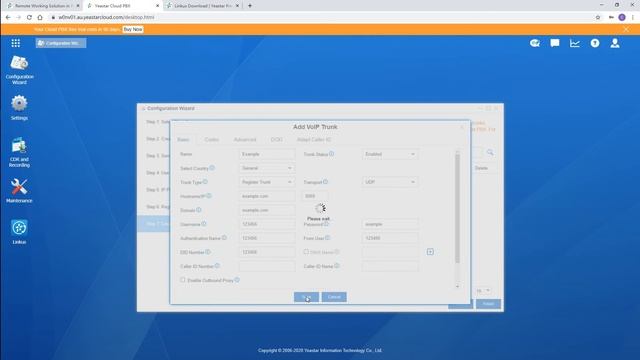Click the dialog vertical scrollbar
This screenshot has width=640, height=360.
point(458,208)
